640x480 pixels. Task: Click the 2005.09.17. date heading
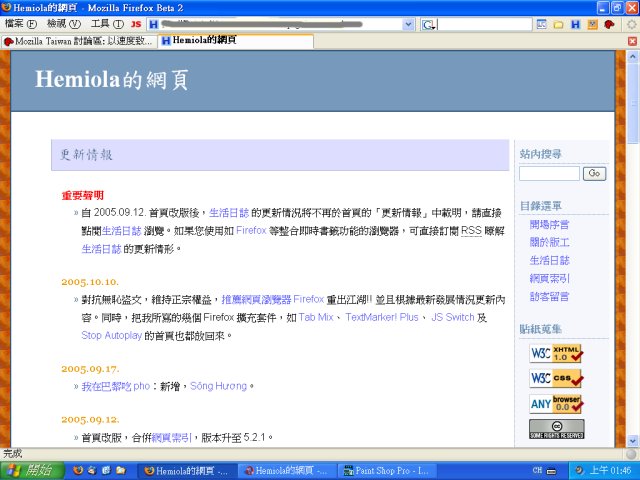click(90, 369)
